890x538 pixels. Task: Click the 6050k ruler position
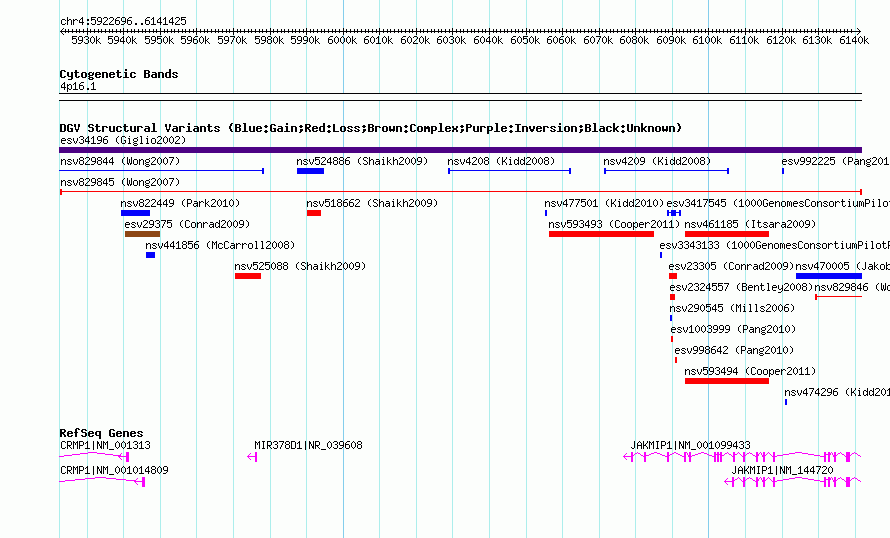(x=525, y=40)
